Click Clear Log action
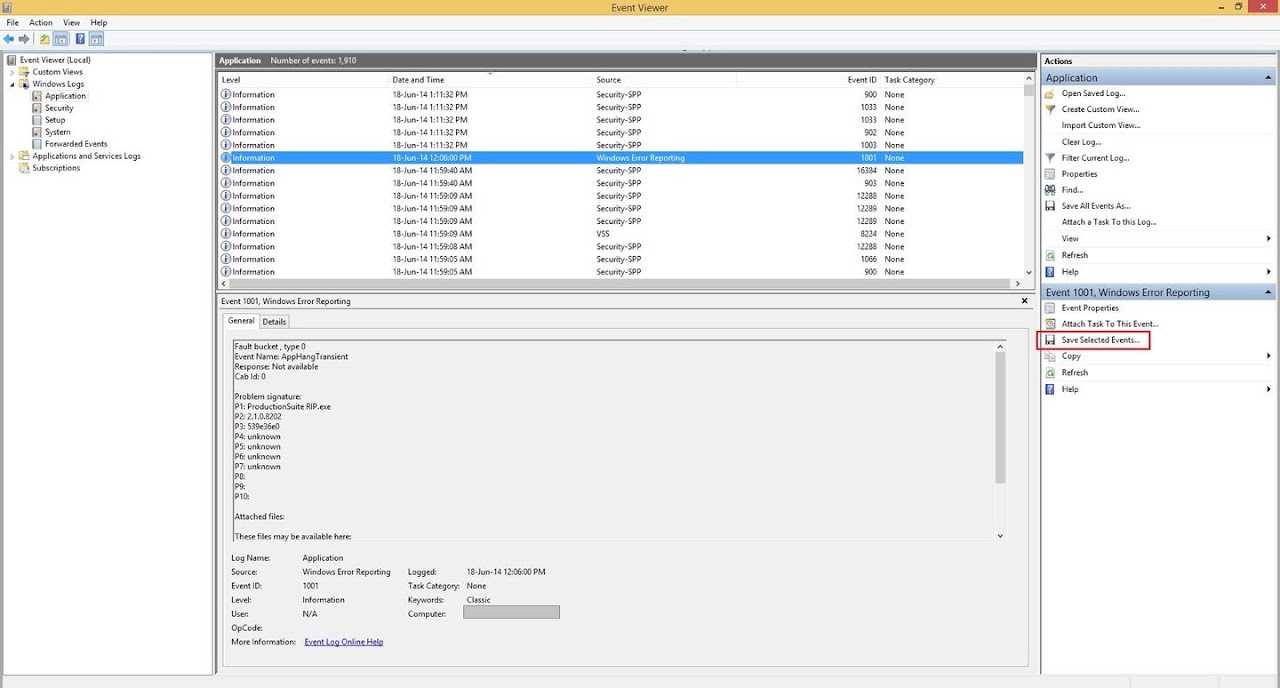 pos(1081,142)
